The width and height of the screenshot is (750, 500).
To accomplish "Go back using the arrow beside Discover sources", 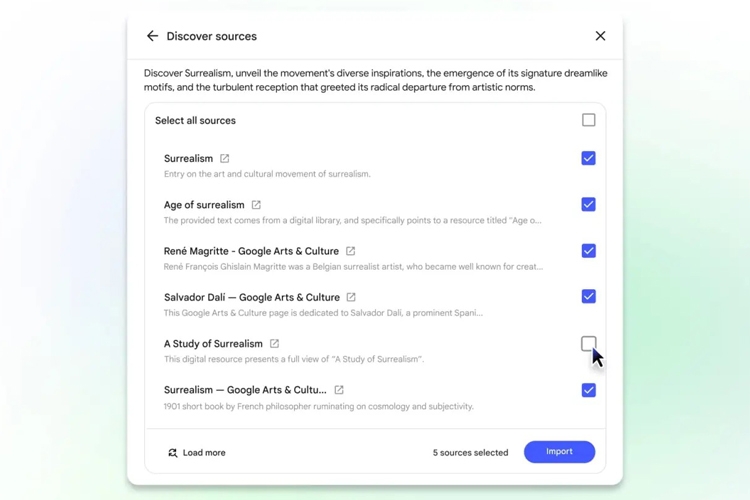I will [x=152, y=36].
